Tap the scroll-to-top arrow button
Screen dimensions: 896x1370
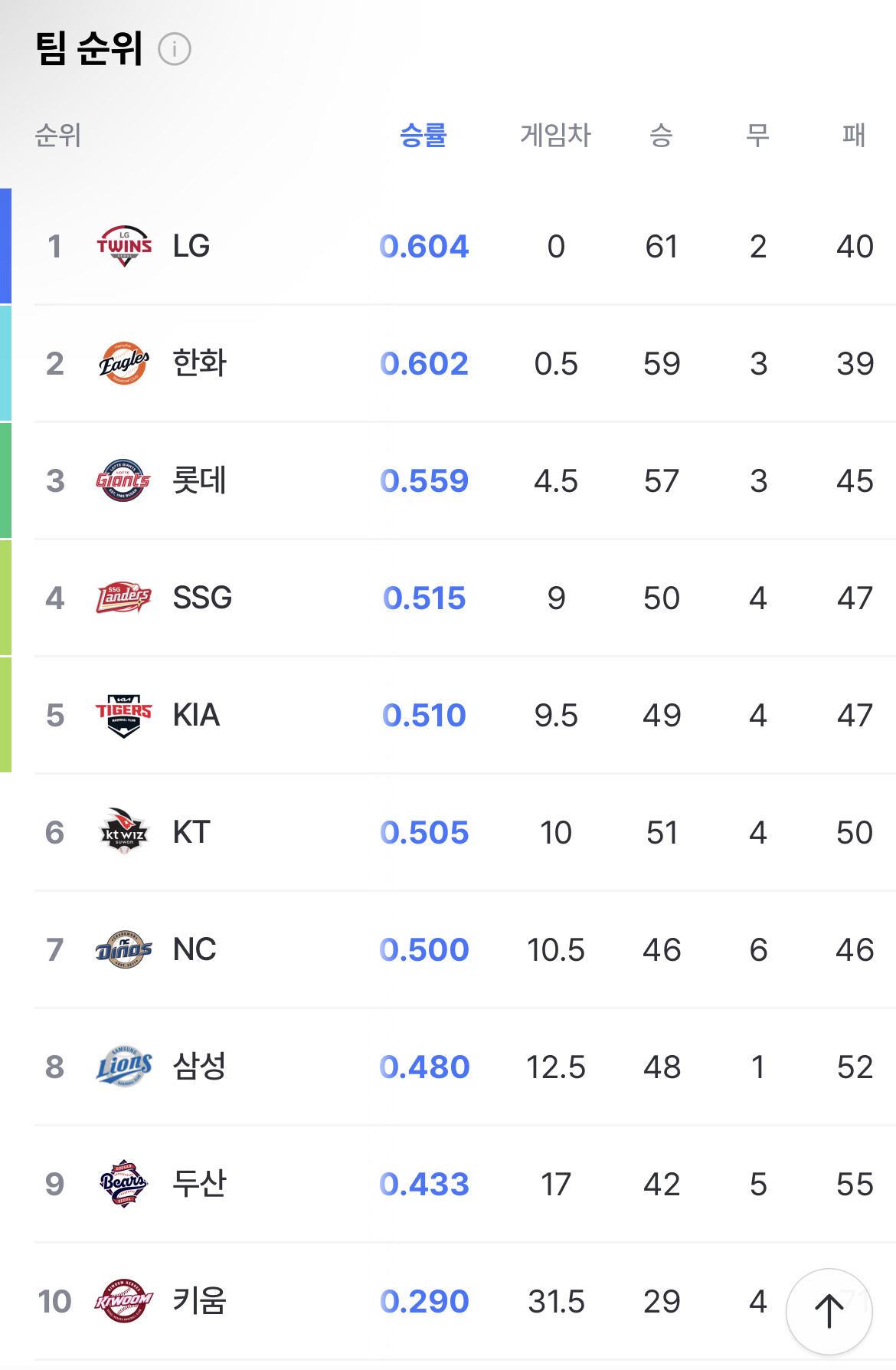829,1311
